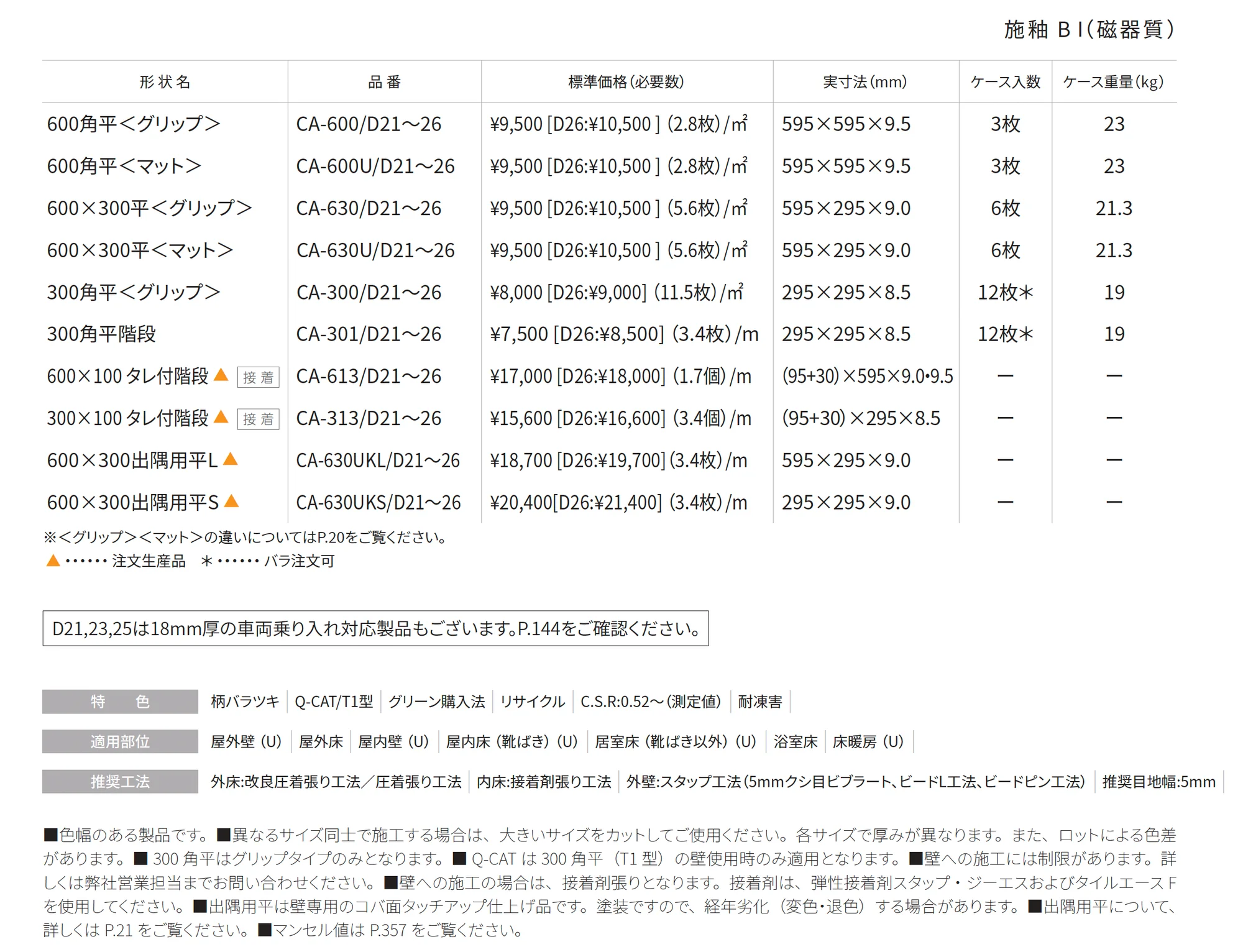Select product code CA-630U/D21〜26
Viewport: 1243px width, 952px height.
pos(375,250)
